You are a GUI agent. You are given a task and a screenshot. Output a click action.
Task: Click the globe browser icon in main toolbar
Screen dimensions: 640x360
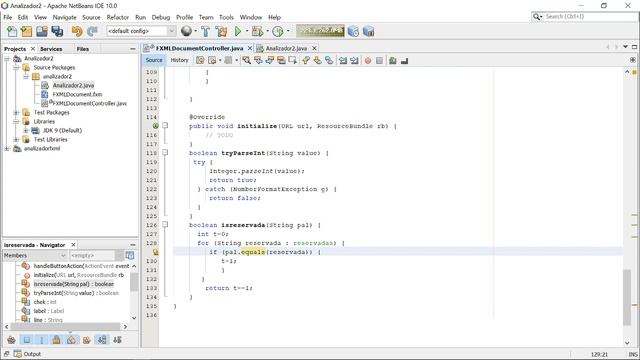186,31
